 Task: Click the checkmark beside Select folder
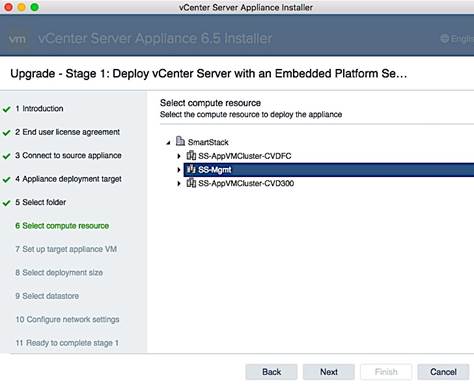pos(7,203)
